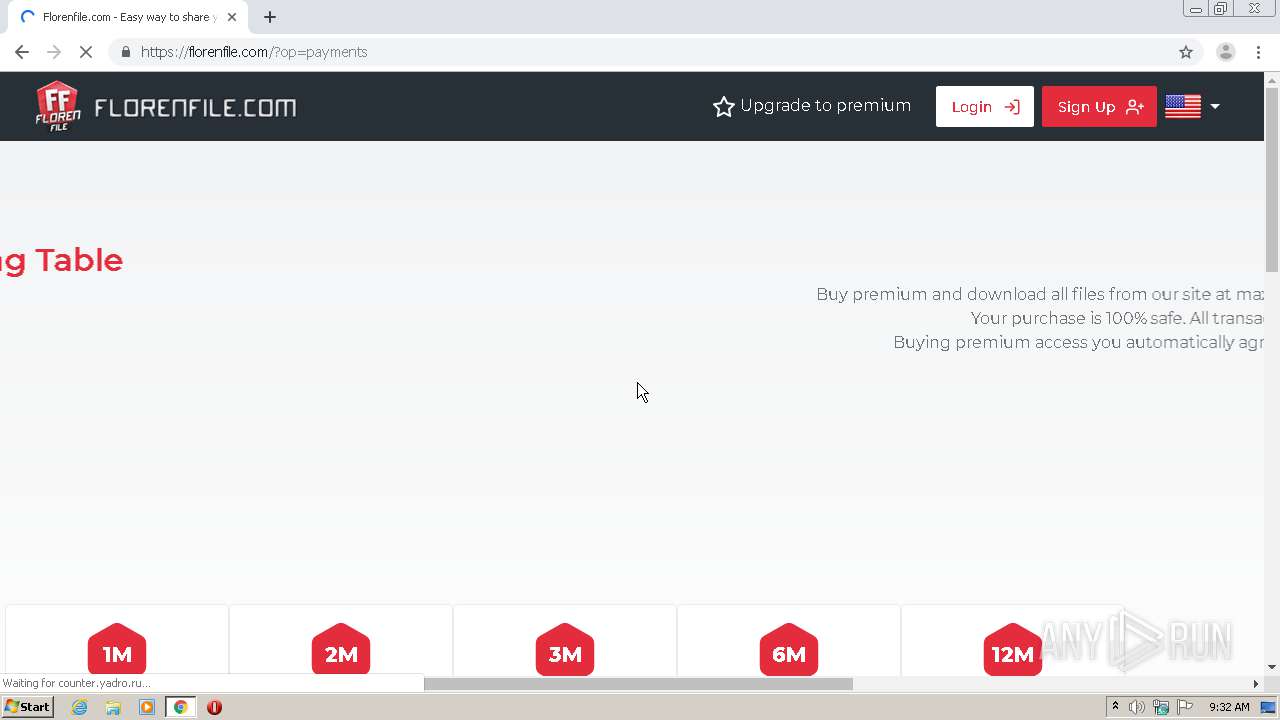Click the Sign Up button
Viewport: 1280px width, 720px height.
(x=1099, y=107)
